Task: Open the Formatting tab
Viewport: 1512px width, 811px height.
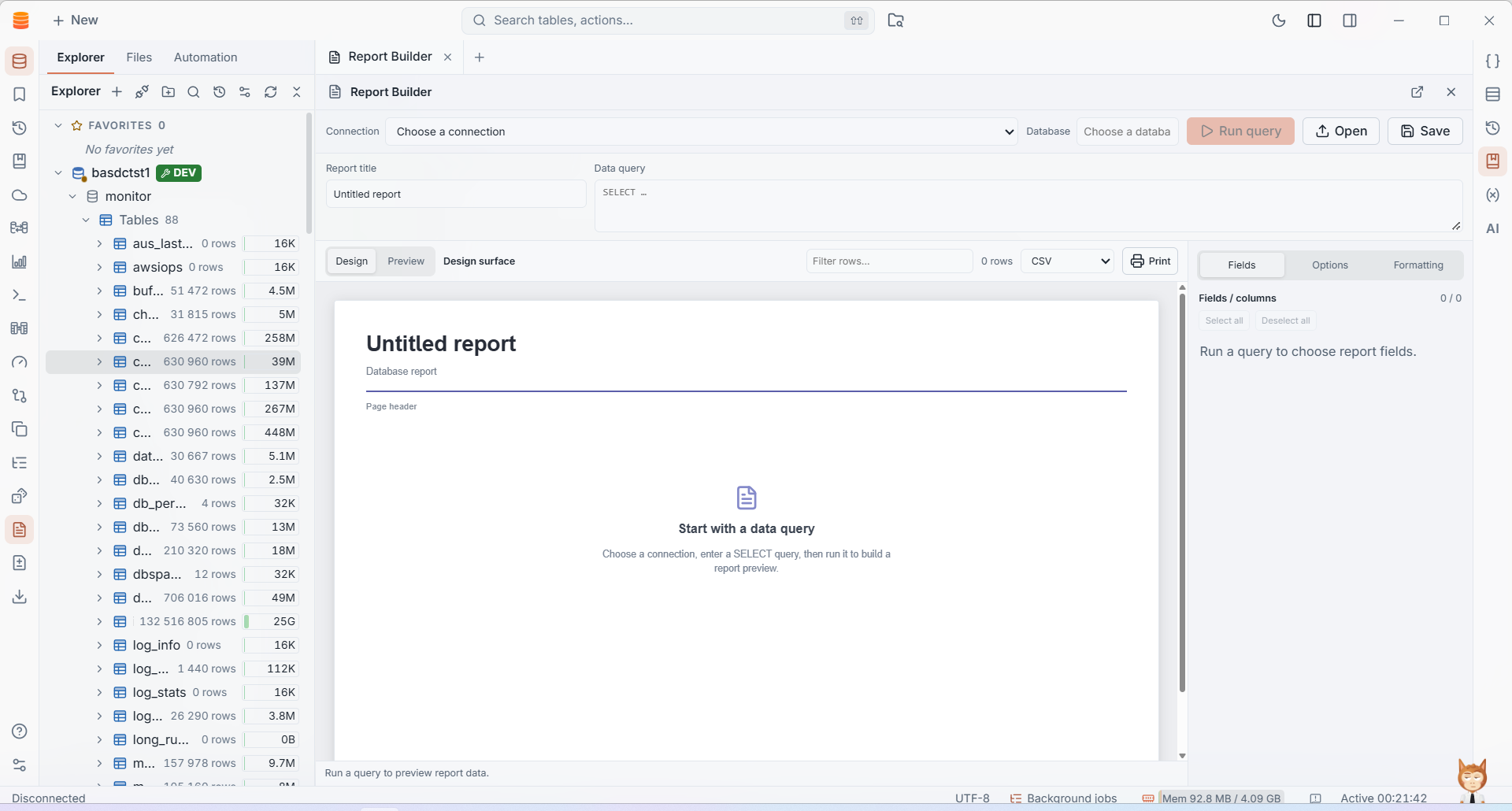Action: point(1418,265)
